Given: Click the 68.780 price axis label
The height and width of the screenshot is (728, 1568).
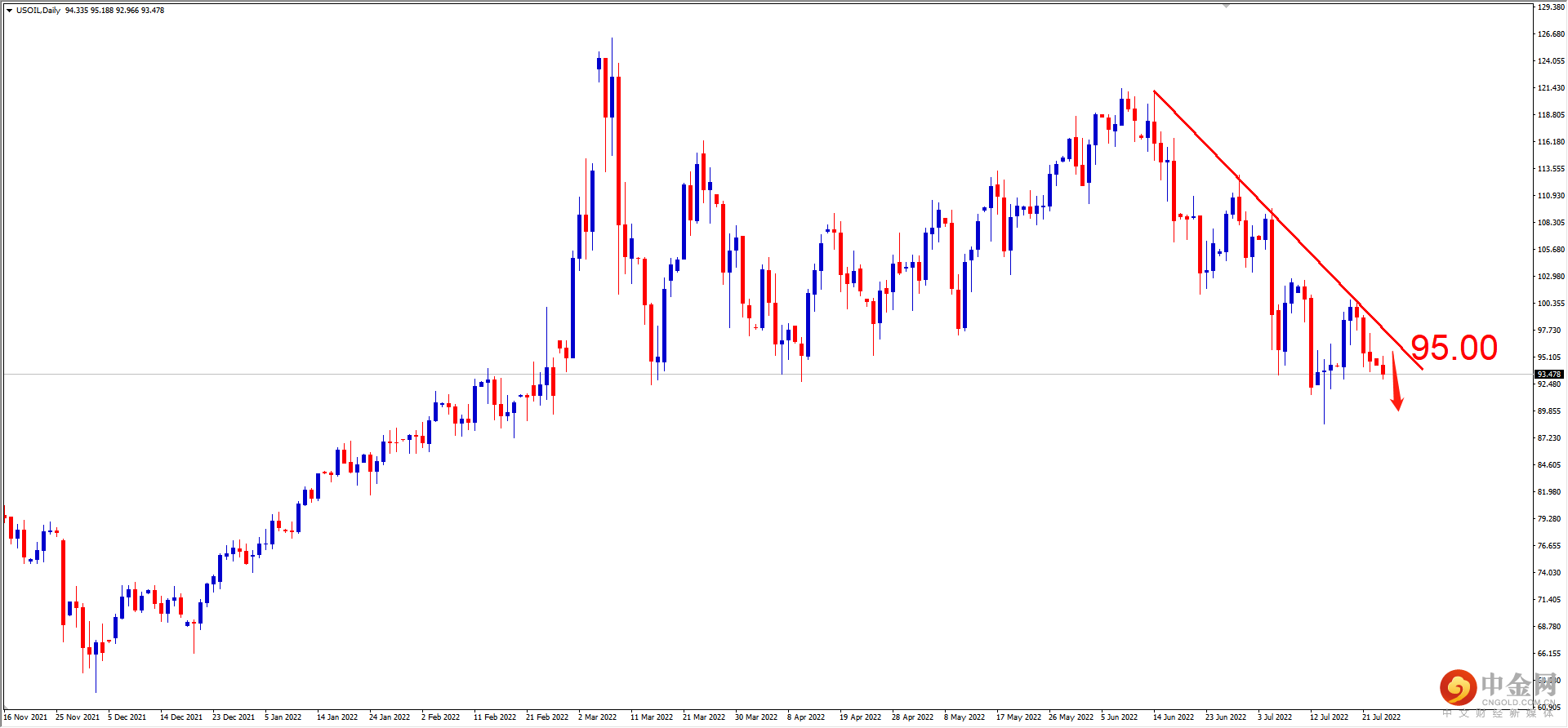Looking at the screenshot, I should (1549, 627).
